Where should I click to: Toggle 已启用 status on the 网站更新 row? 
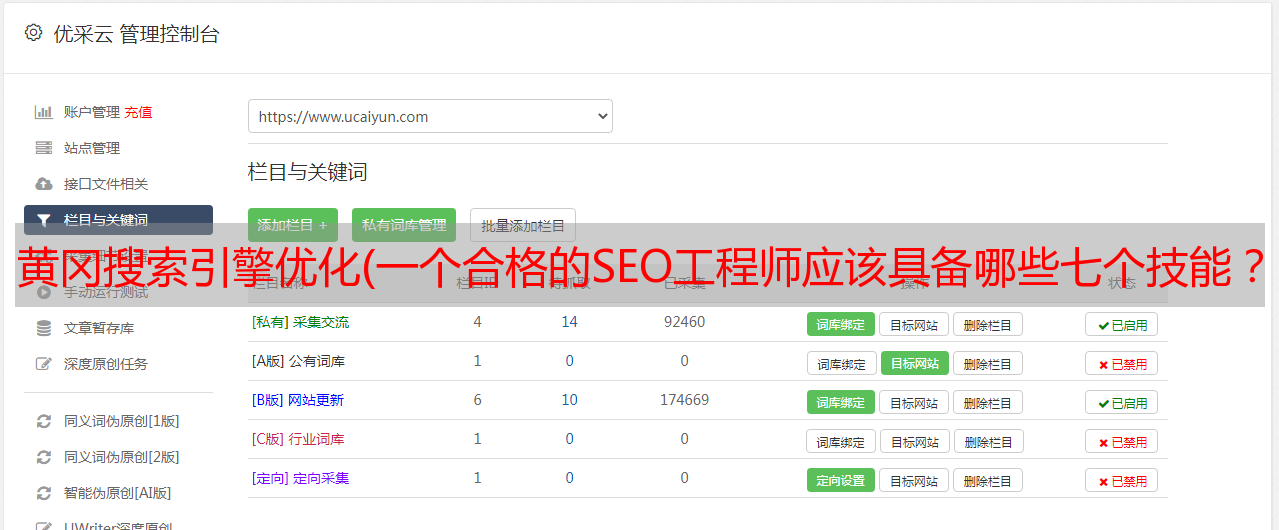pos(1122,402)
